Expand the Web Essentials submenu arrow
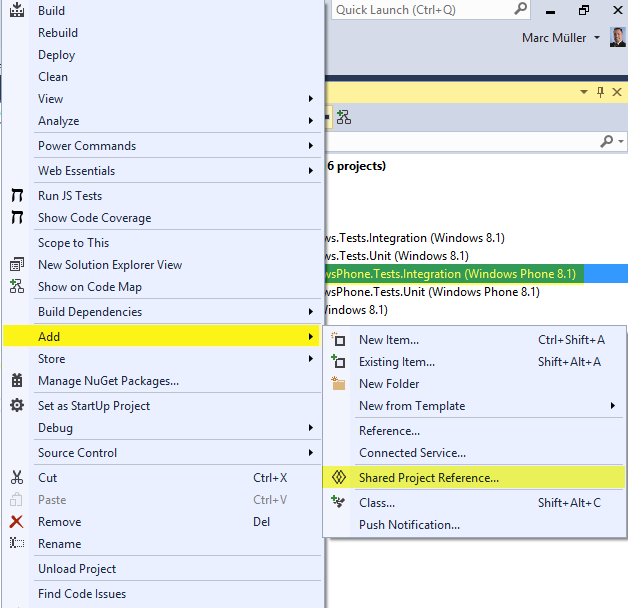The width and height of the screenshot is (628, 608). [x=310, y=171]
